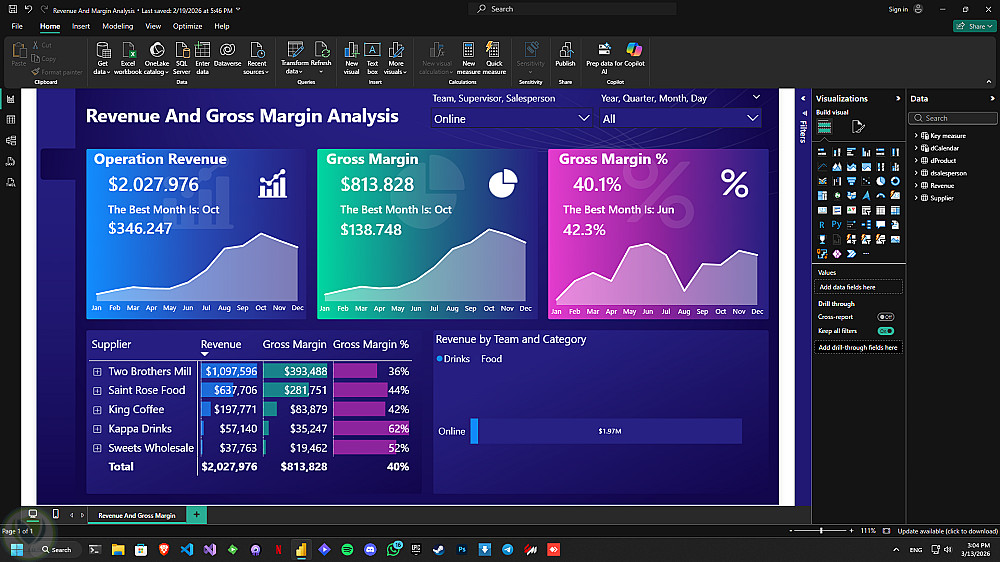The width and height of the screenshot is (1000, 562).
Task: Select the Build visual icon
Action: (x=825, y=126)
